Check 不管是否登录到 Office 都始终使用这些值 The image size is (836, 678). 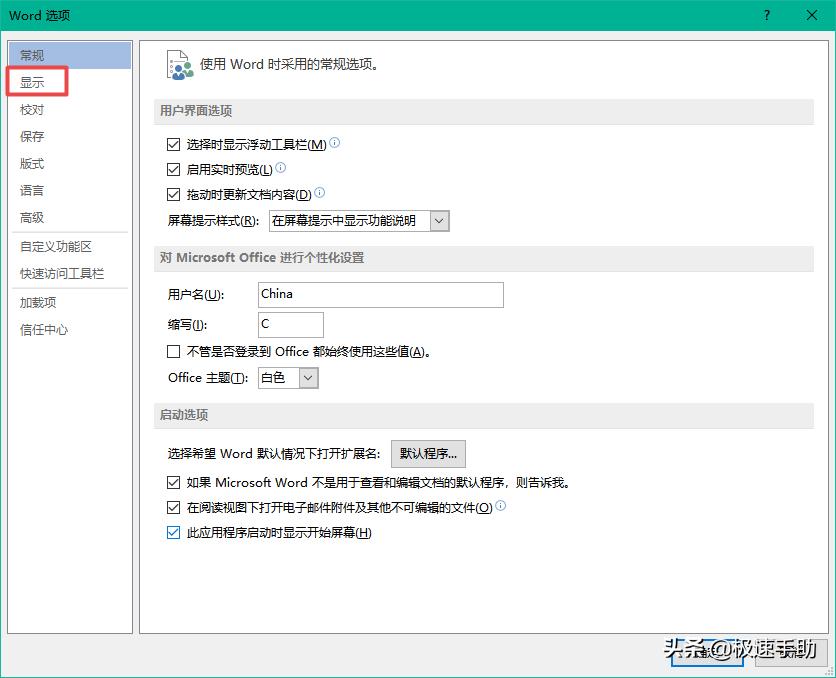174,350
